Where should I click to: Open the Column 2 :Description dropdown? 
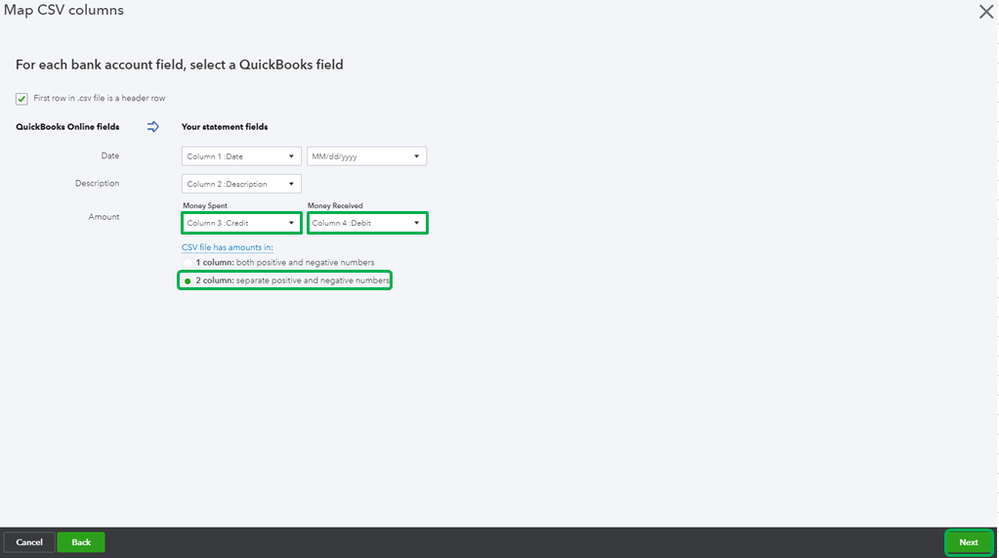pyautogui.click(x=241, y=184)
